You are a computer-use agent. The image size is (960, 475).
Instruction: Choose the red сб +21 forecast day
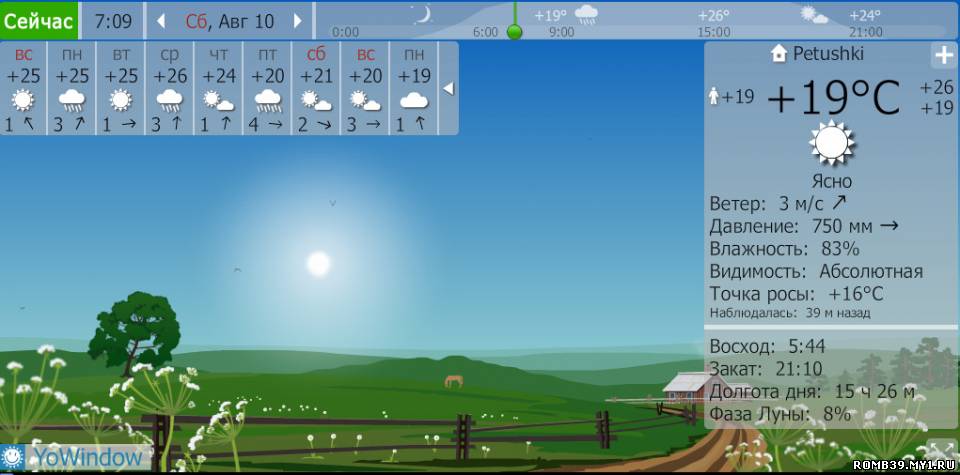[316, 89]
